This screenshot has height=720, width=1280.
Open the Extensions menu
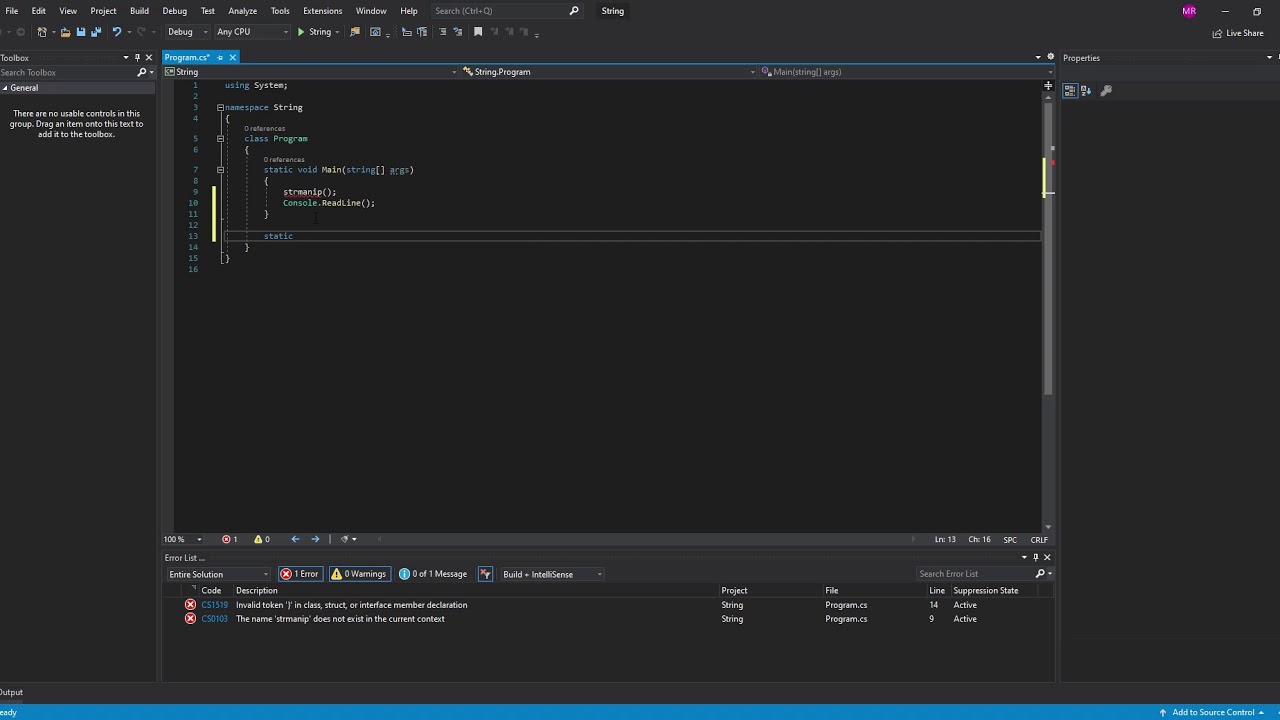322,11
